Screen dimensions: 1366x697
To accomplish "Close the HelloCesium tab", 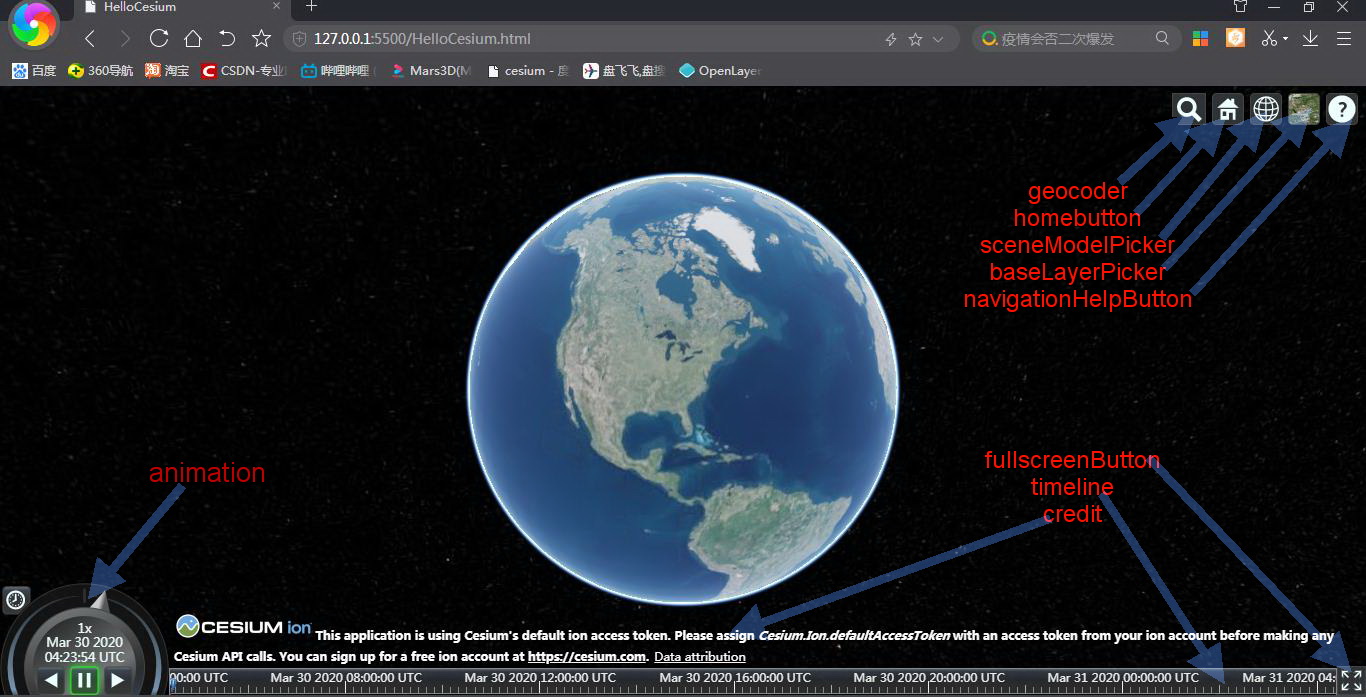I will point(276,6).
